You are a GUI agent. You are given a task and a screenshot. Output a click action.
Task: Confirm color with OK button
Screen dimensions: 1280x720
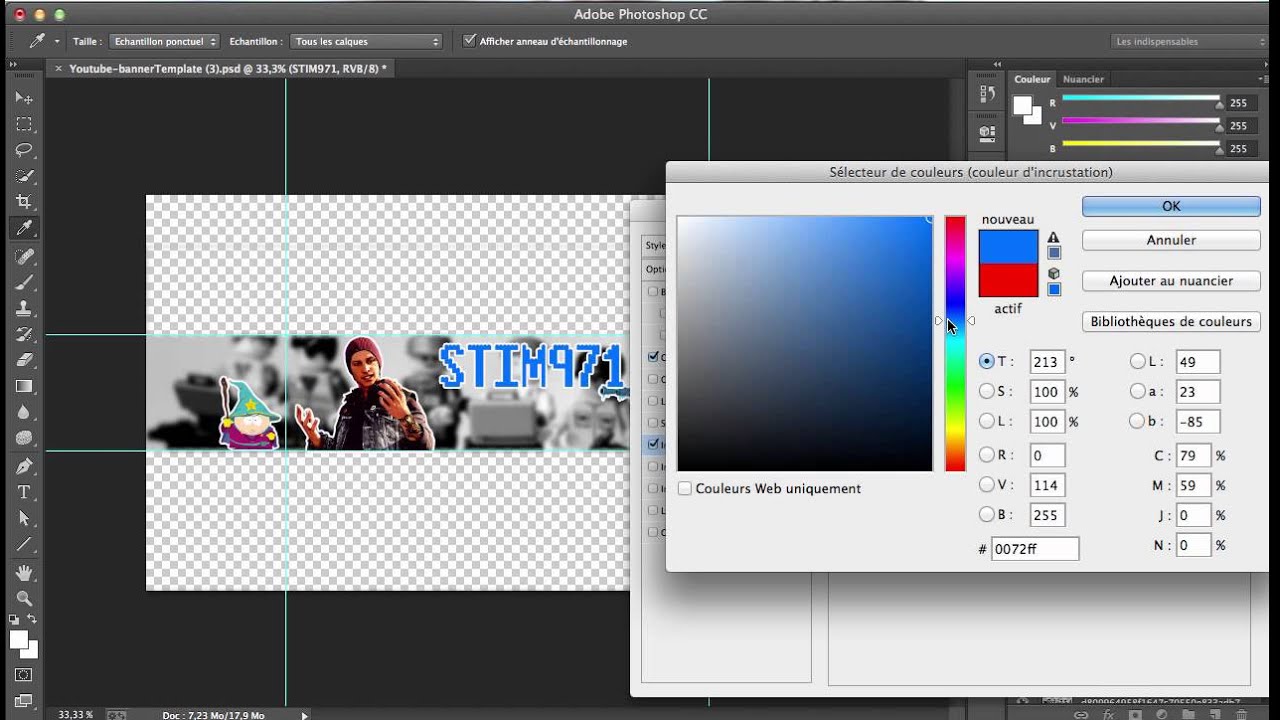tap(1171, 206)
